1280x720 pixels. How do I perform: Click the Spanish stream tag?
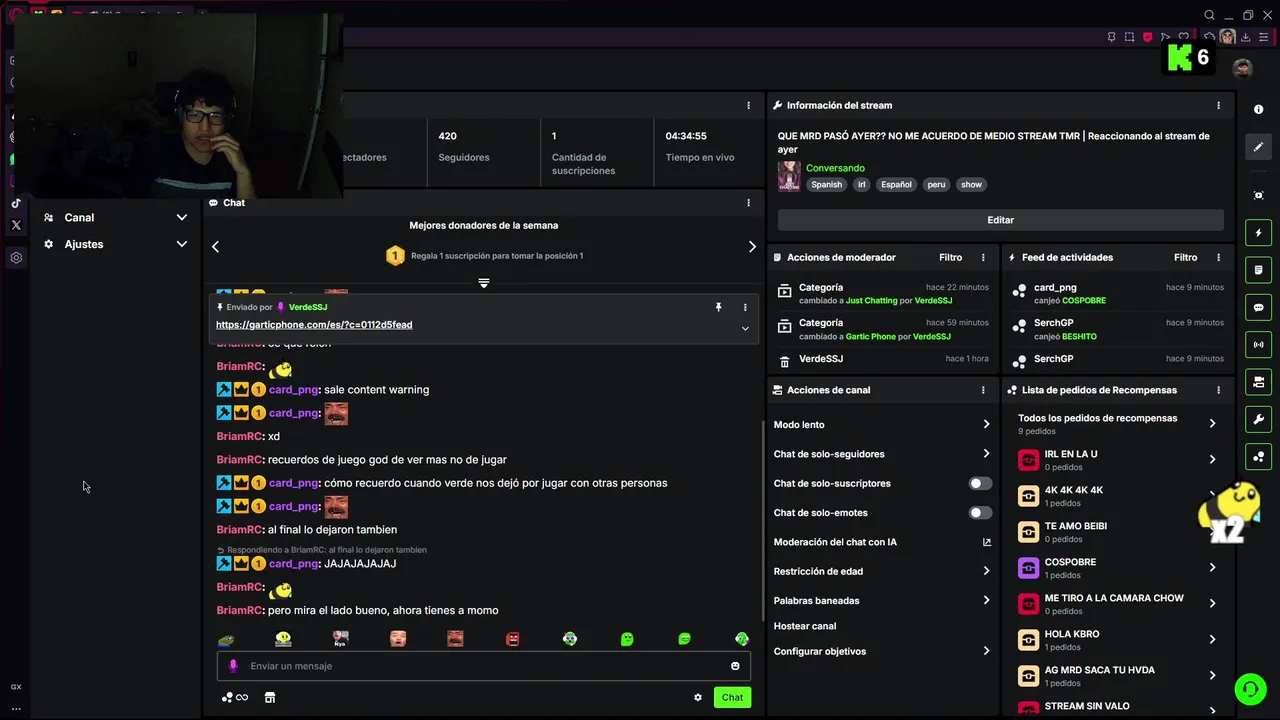826,184
